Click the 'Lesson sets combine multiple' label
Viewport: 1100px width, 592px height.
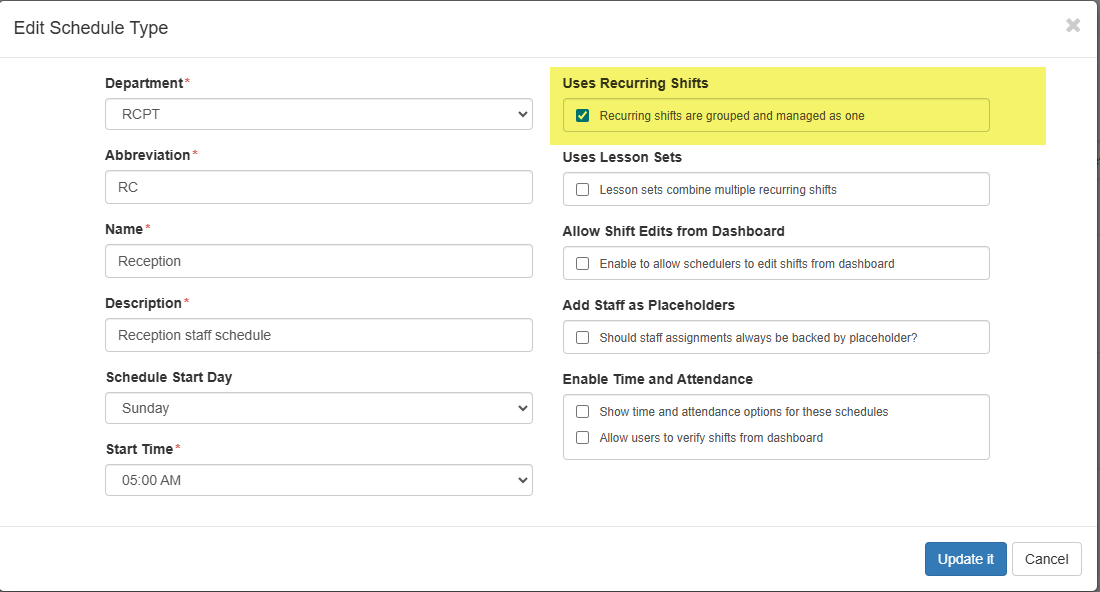pos(717,190)
